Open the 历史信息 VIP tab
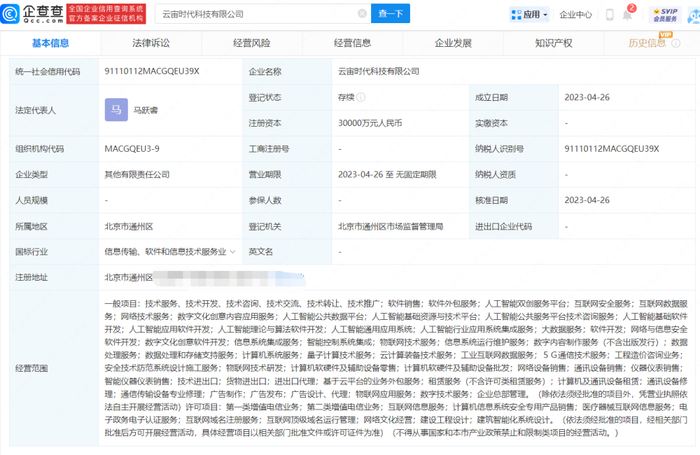 tap(650, 43)
